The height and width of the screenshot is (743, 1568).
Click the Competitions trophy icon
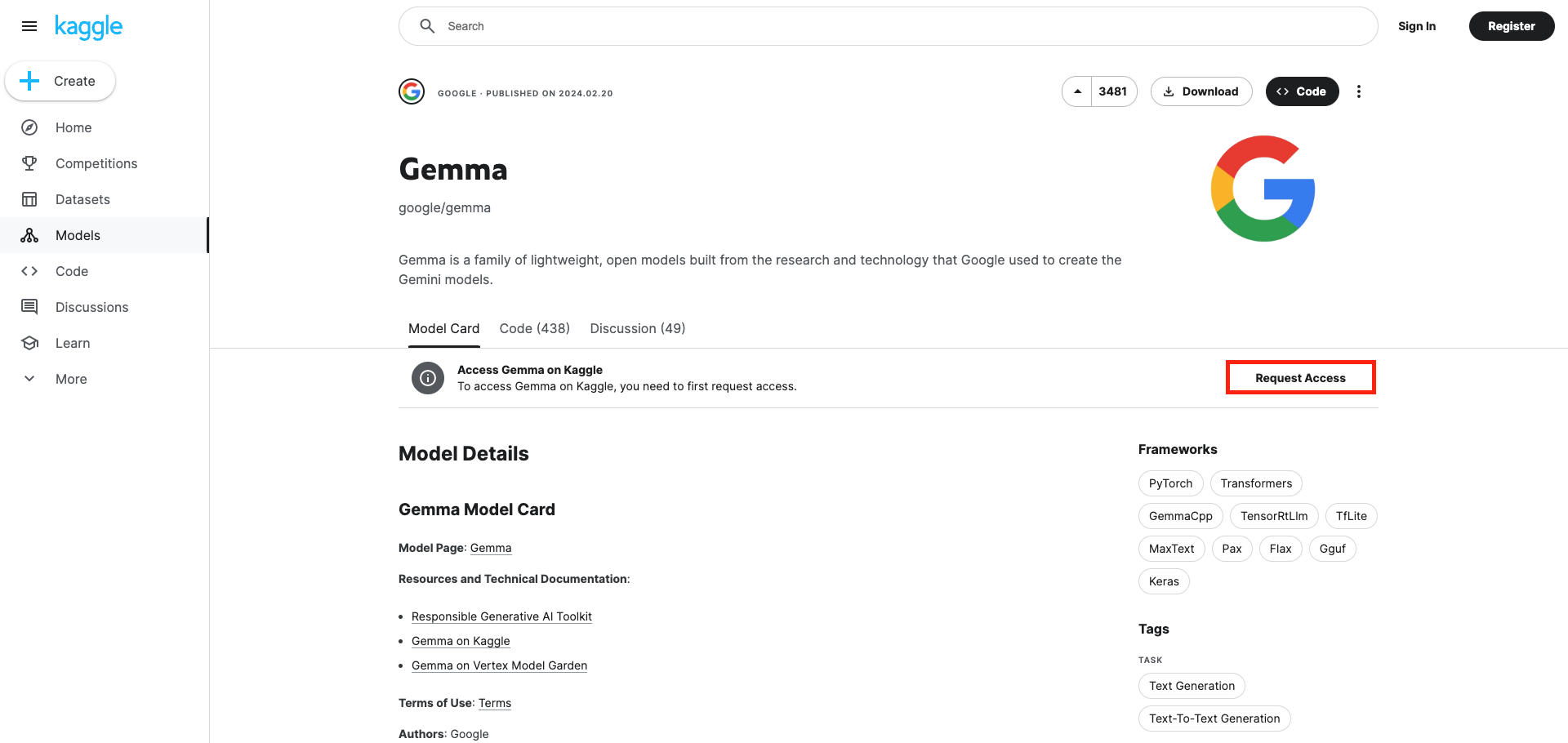pyautogui.click(x=29, y=163)
